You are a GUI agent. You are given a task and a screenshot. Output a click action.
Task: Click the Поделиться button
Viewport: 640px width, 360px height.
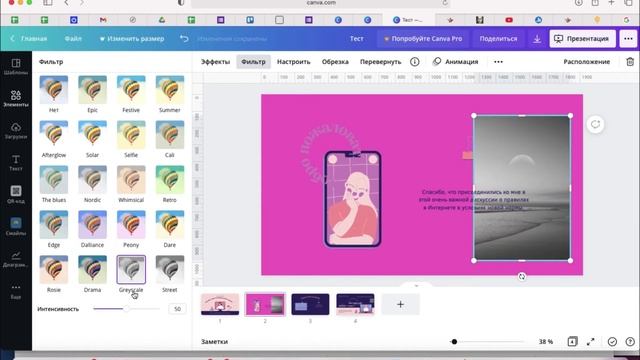click(x=498, y=39)
